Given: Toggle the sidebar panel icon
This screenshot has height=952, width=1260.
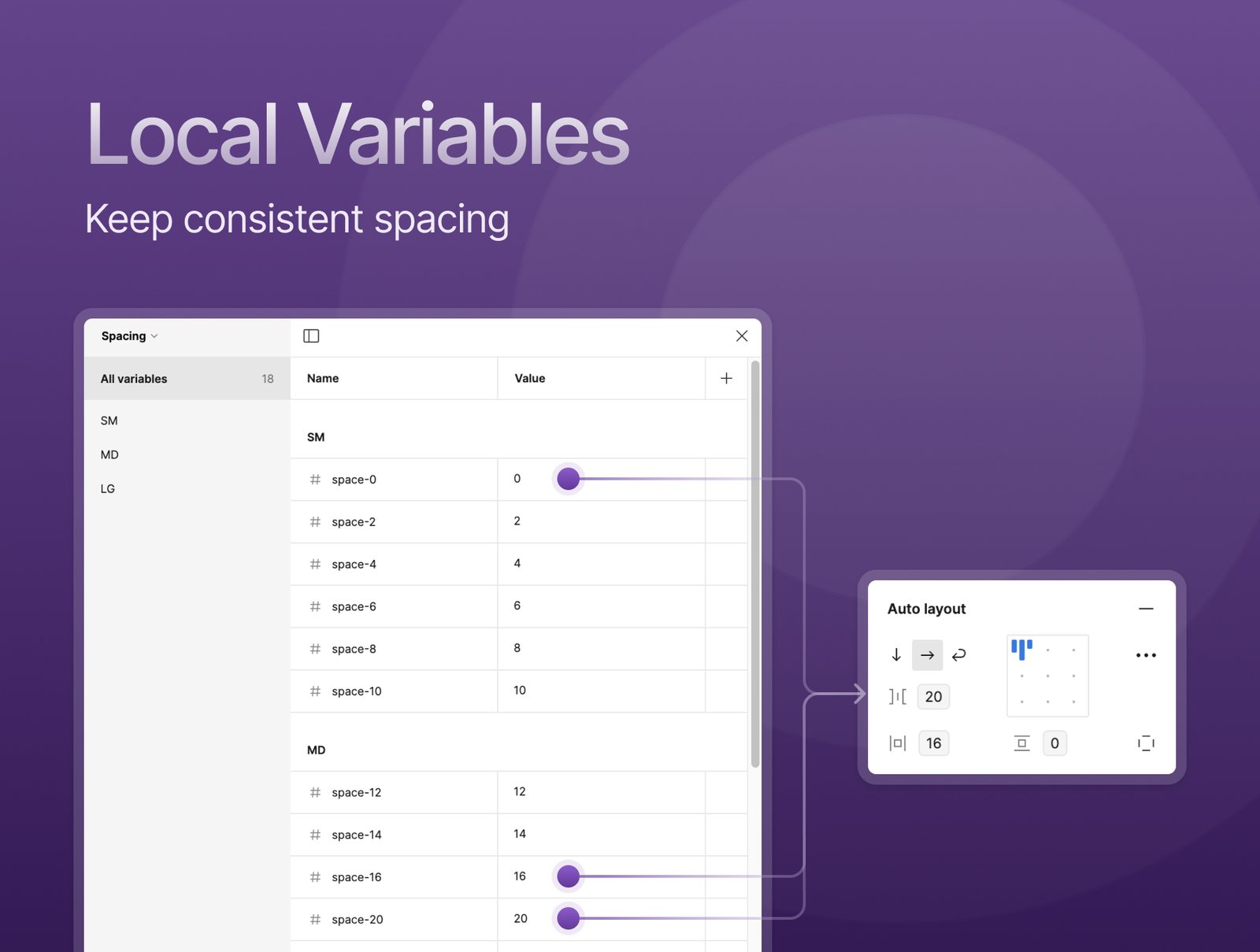Looking at the screenshot, I should [x=311, y=336].
